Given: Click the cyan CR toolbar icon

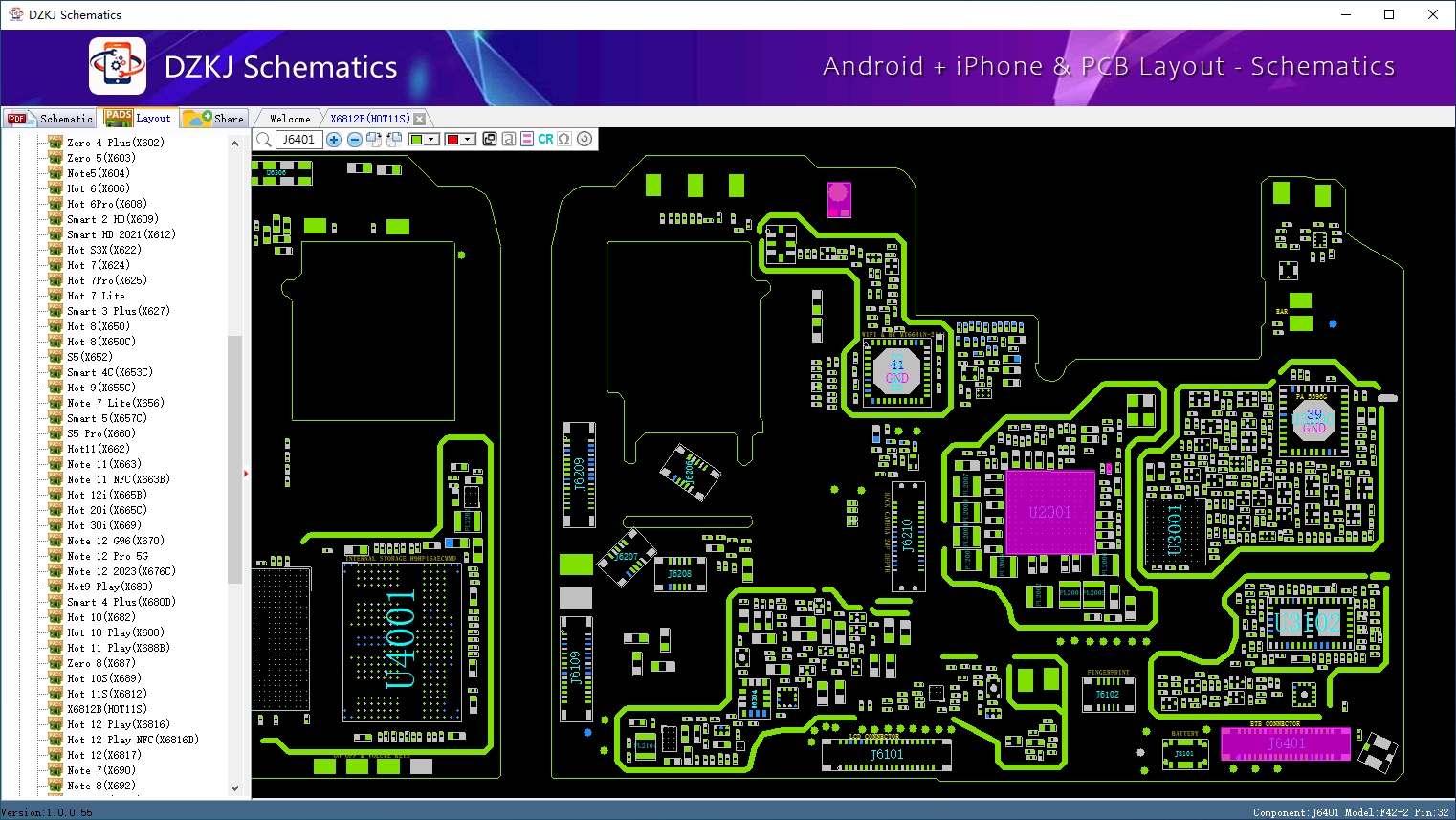Looking at the screenshot, I should [x=545, y=140].
